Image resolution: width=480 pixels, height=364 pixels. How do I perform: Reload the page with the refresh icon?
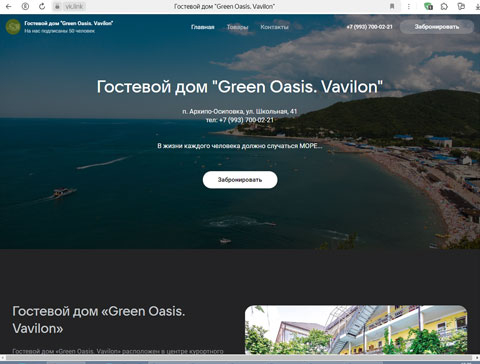[x=42, y=6]
